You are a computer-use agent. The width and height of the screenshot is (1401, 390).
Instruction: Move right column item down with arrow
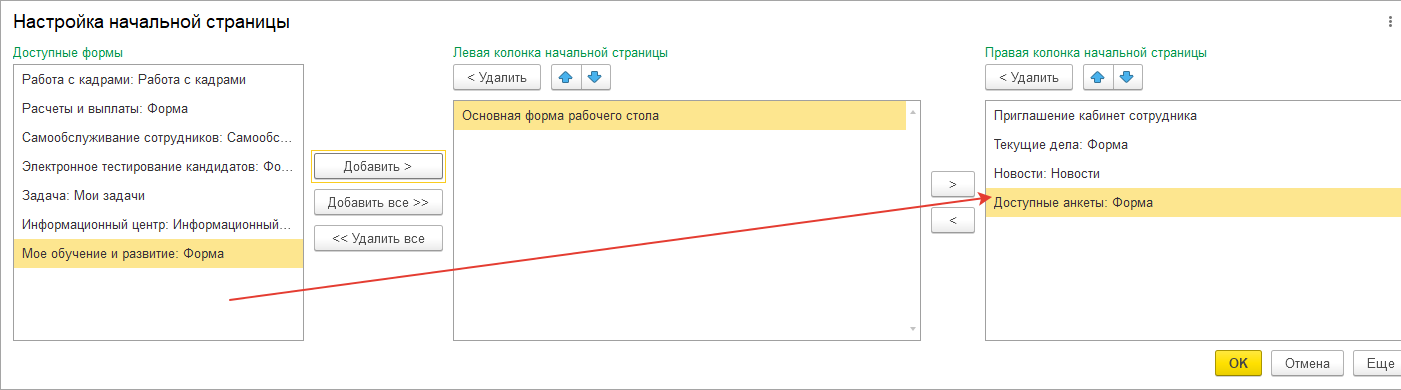click(x=1127, y=77)
